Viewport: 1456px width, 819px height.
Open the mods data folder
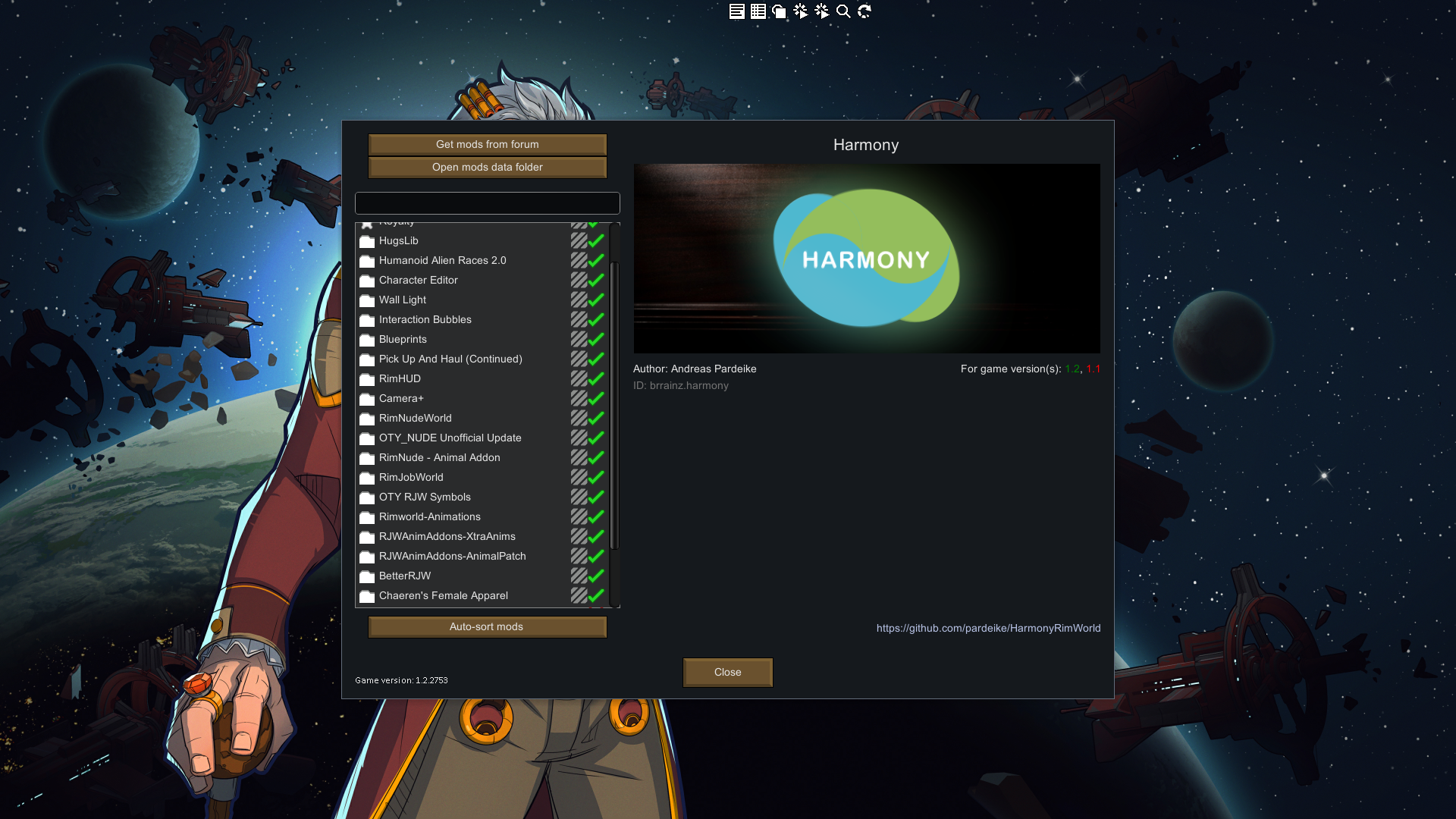[x=488, y=168]
